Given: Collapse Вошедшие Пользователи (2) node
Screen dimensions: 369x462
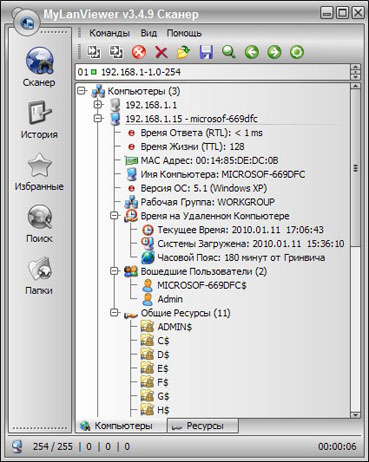Looking at the screenshot, I should [x=114, y=271].
